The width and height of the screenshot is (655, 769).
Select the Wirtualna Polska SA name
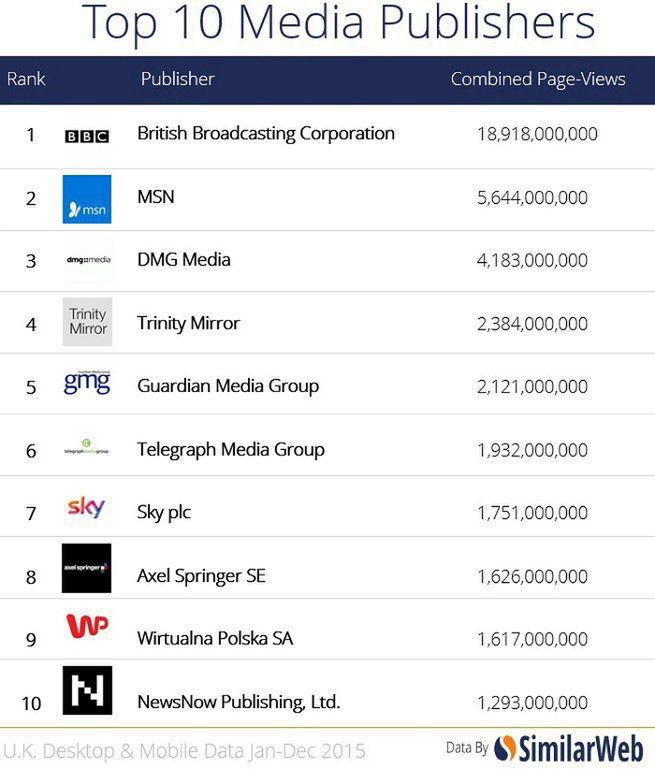214,638
